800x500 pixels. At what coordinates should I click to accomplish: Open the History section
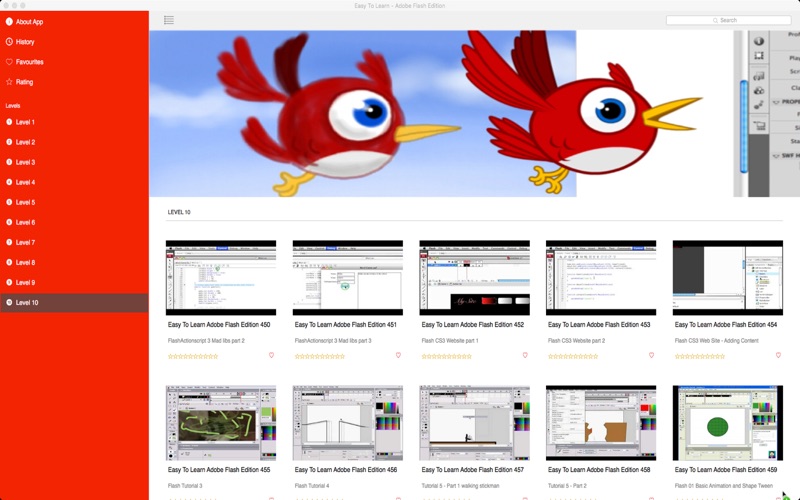(25, 42)
